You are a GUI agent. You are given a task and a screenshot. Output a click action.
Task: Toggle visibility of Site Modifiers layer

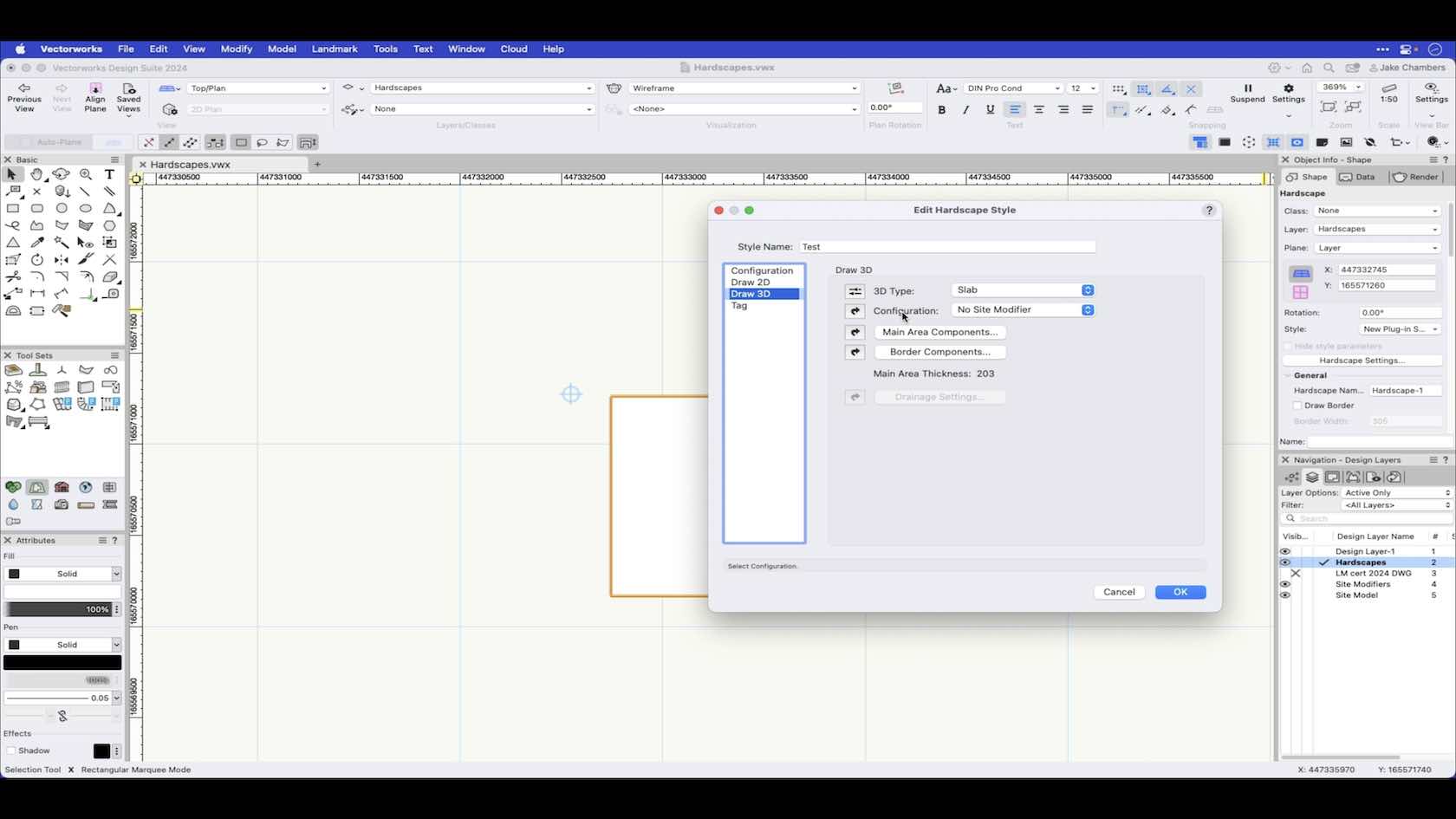(x=1285, y=585)
